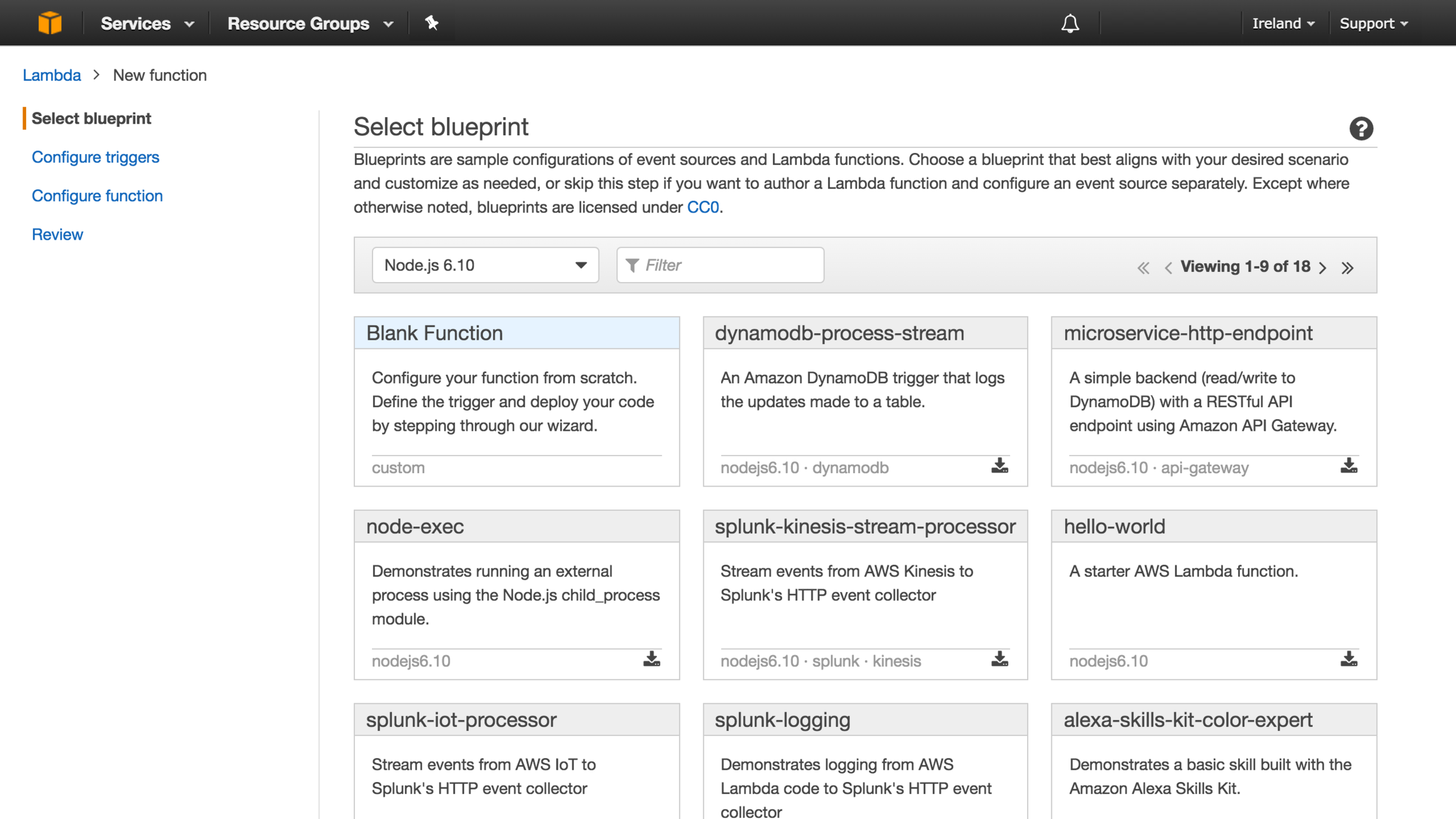Click the pin shortcut icon in navbar
Viewport: 1456px width, 819px height.
click(431, 23)
